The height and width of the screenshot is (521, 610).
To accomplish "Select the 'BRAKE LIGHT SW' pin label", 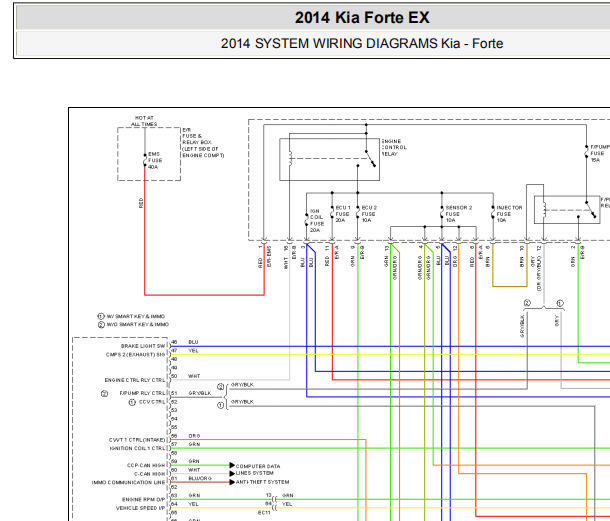I will (x=143, y=346).
